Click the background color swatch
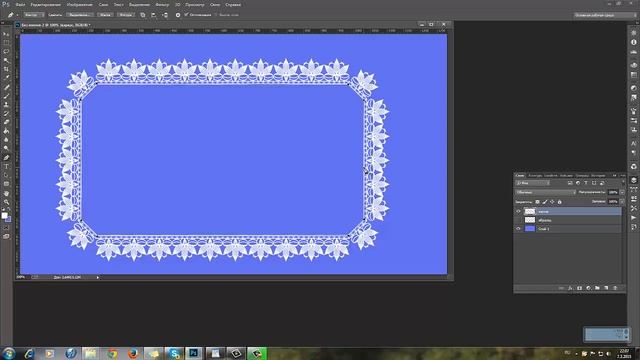This screenshot has width=640, height=360. (8, 219)
